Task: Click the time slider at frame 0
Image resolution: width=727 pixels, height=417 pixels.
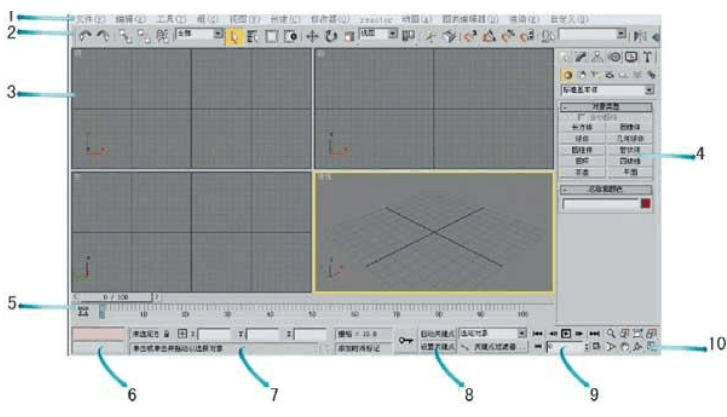Action: tap(115, 297)
